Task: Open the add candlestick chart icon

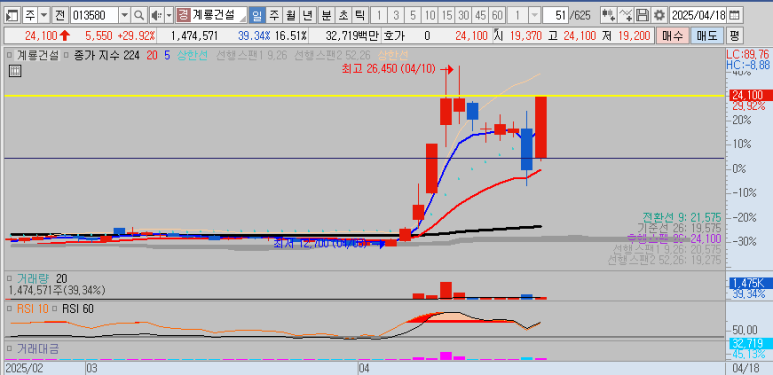Action: pos(609,15)
